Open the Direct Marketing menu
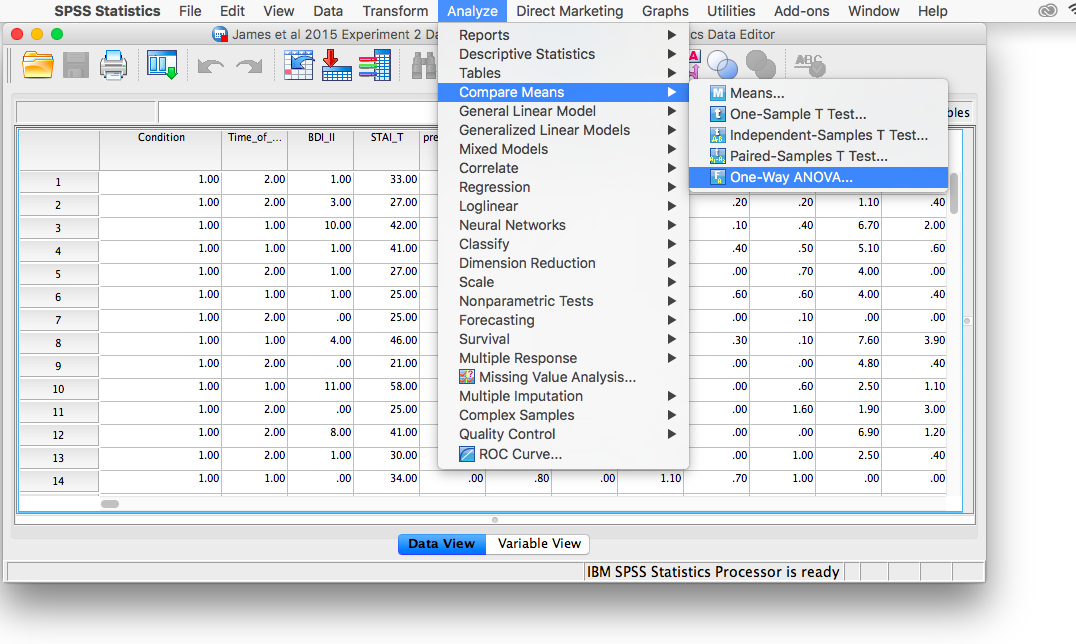The width and height of the screenshot is (1076, 644). (570, 11)
